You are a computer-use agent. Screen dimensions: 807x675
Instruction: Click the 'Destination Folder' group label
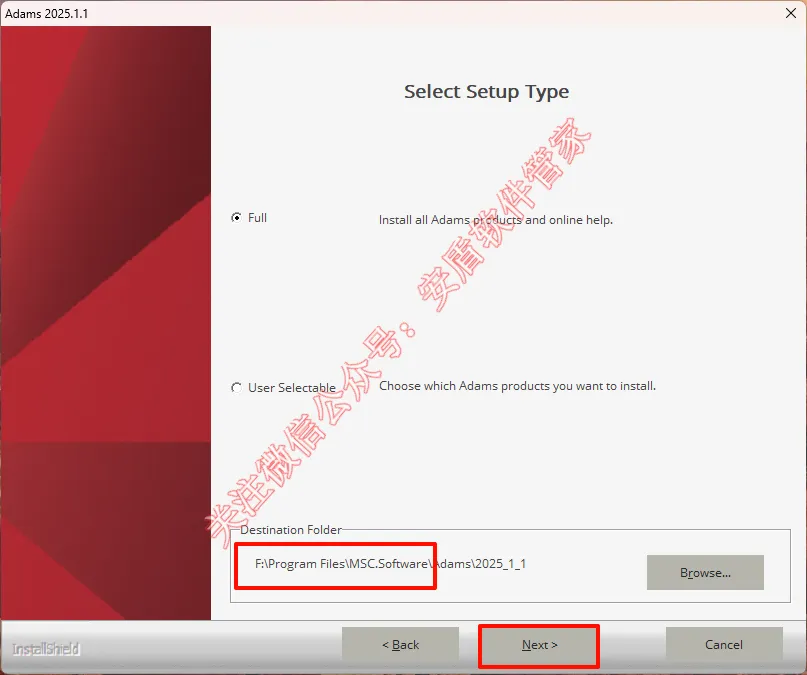tap(290, 529)
